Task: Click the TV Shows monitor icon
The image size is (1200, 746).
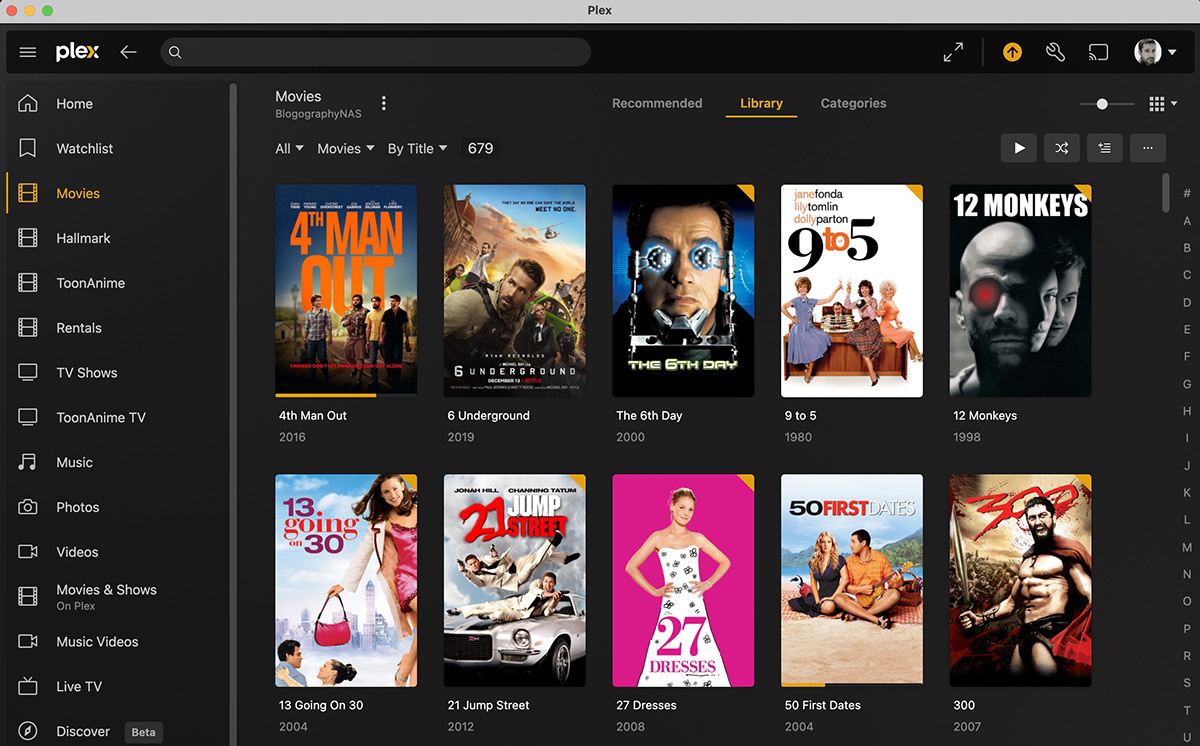Action: (28, 372)
